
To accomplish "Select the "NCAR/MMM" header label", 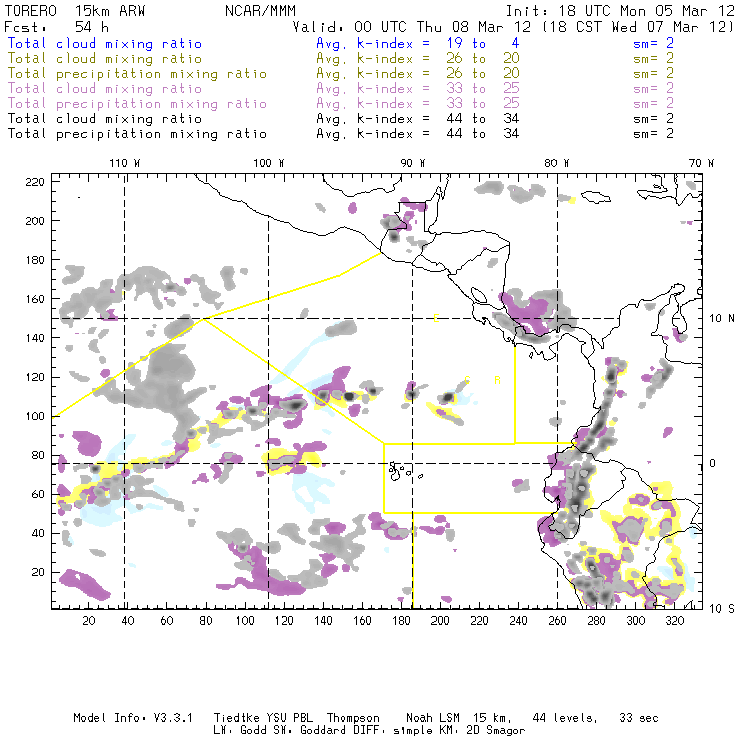I will (261, 11).
